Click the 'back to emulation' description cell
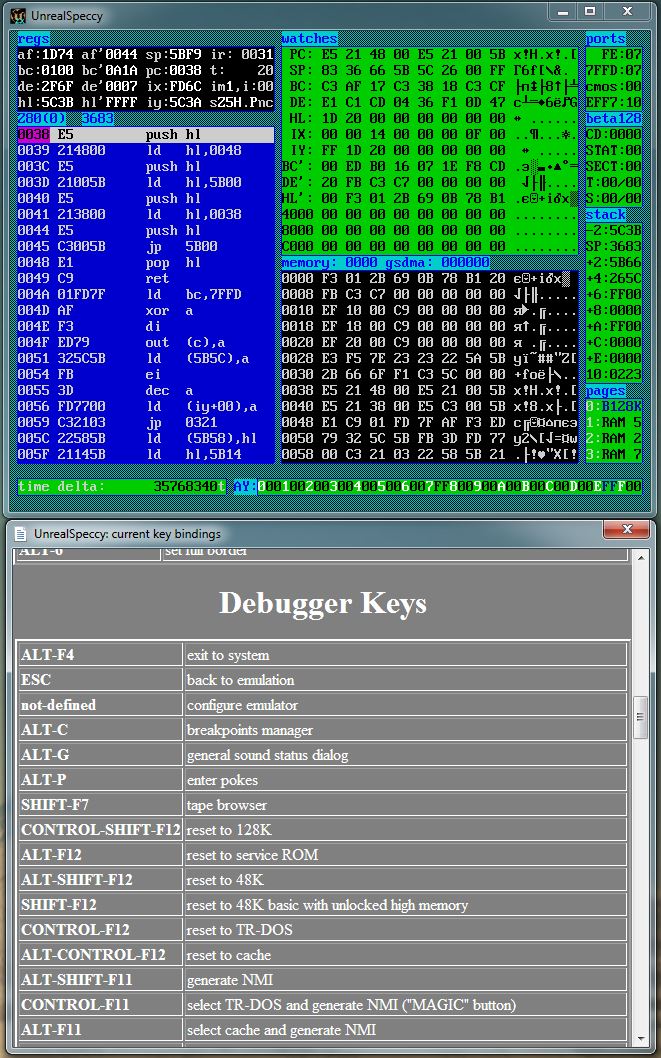The image size is (661, 1058). tap(405, 680)
